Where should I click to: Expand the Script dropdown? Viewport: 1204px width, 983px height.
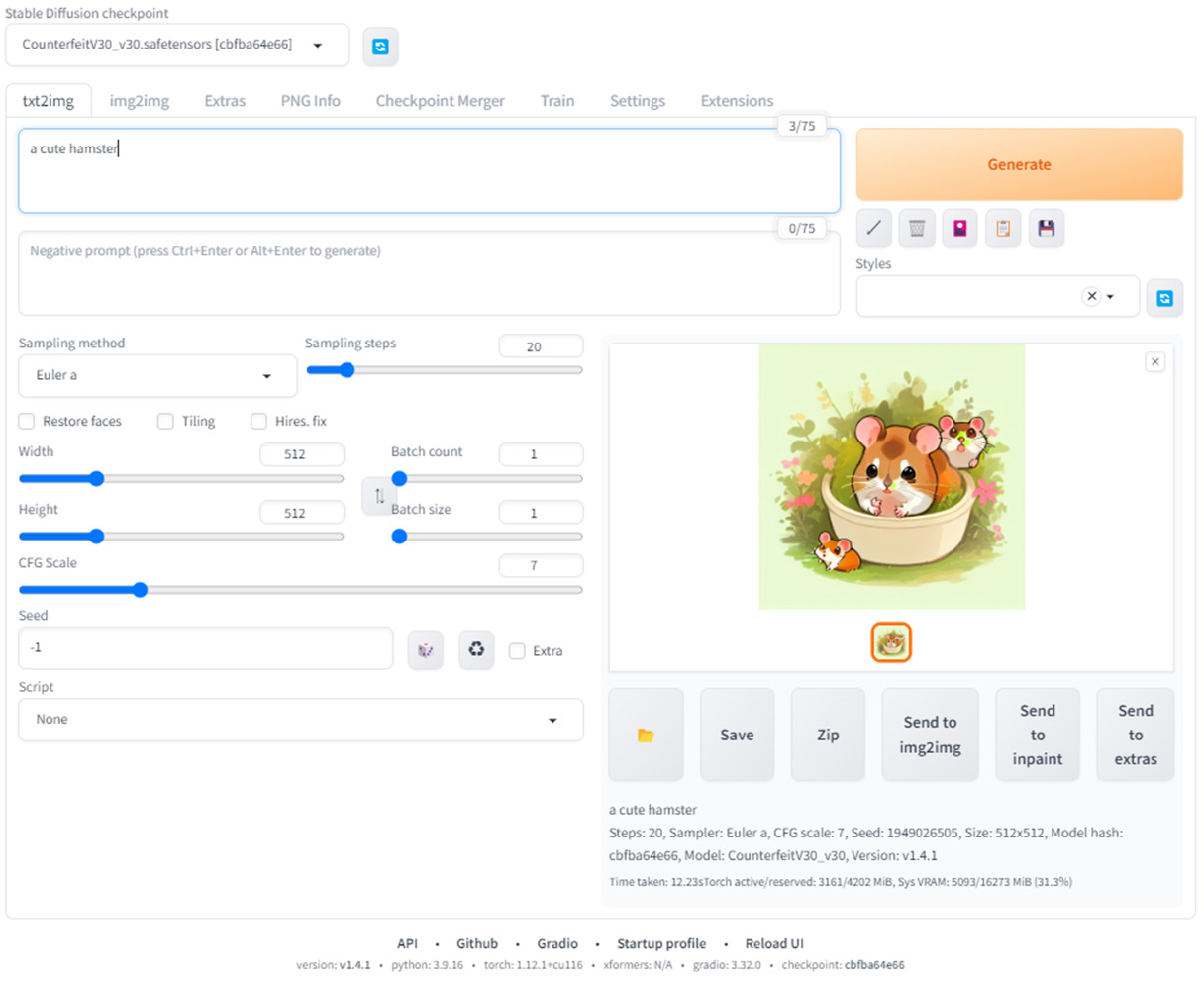coord(300,719)
